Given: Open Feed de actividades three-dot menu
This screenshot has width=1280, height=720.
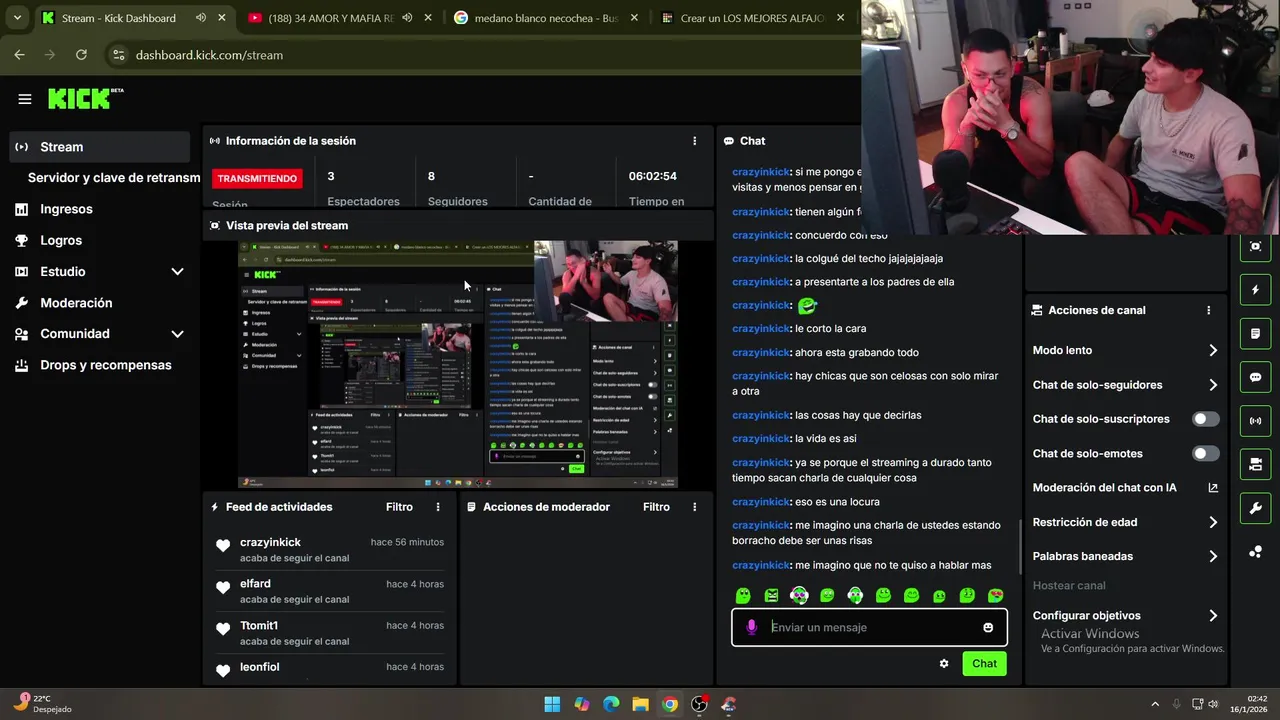Looking at the screenshot, I should [x=438, y=507].
